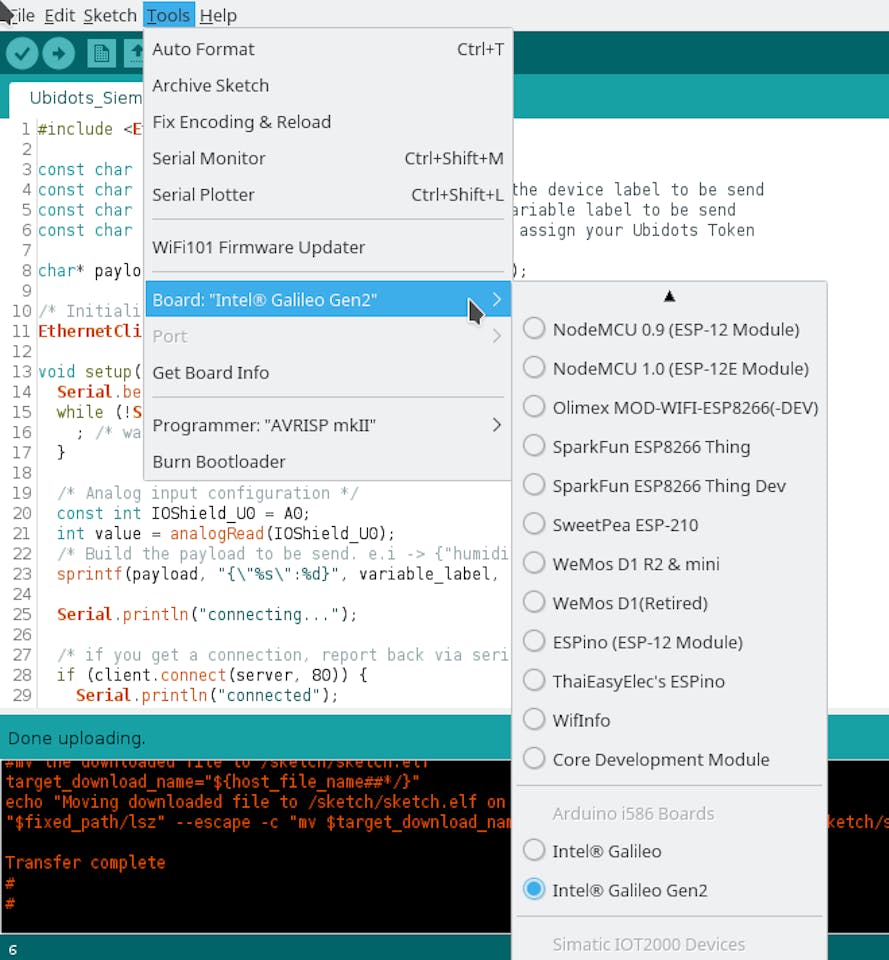Select the SparkFun ESP8266 Thing board

click(x=669, y=447)
